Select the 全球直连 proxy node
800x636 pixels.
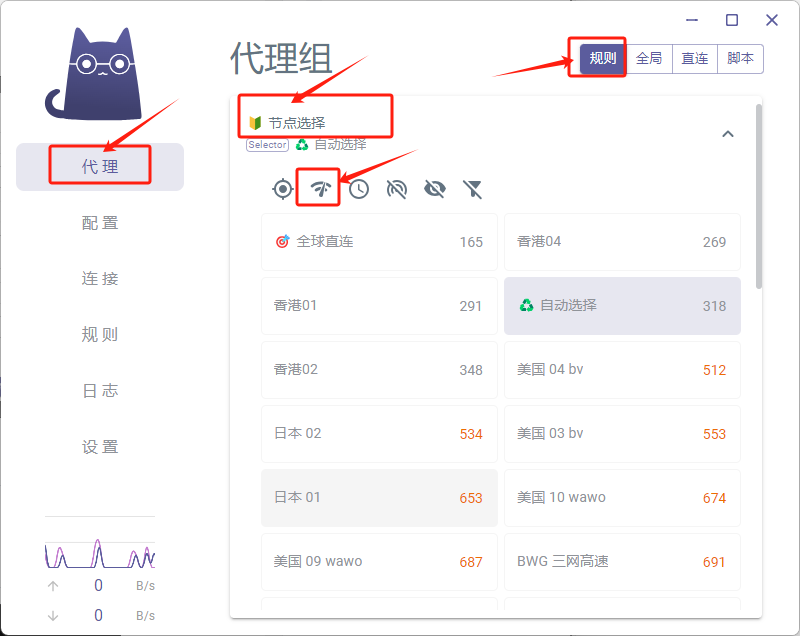[379, 242]
